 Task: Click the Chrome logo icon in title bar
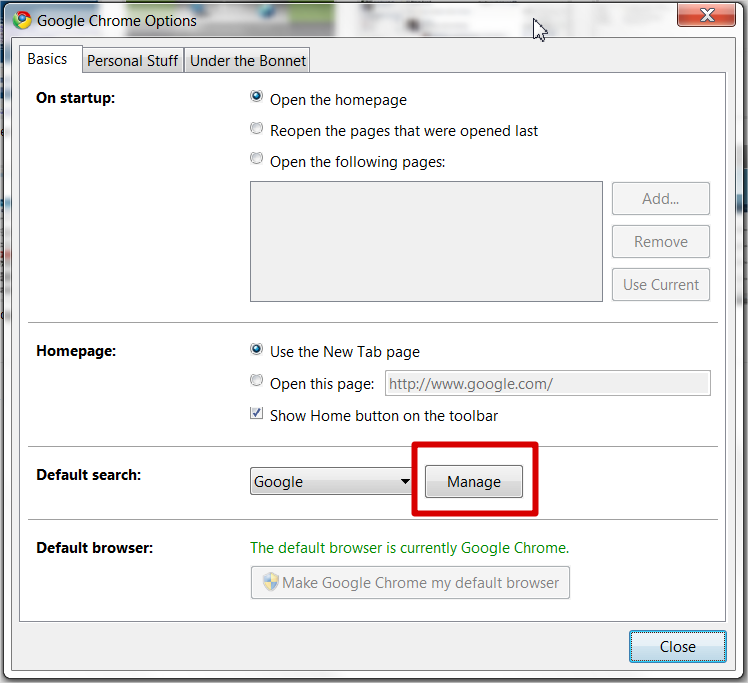22,20
